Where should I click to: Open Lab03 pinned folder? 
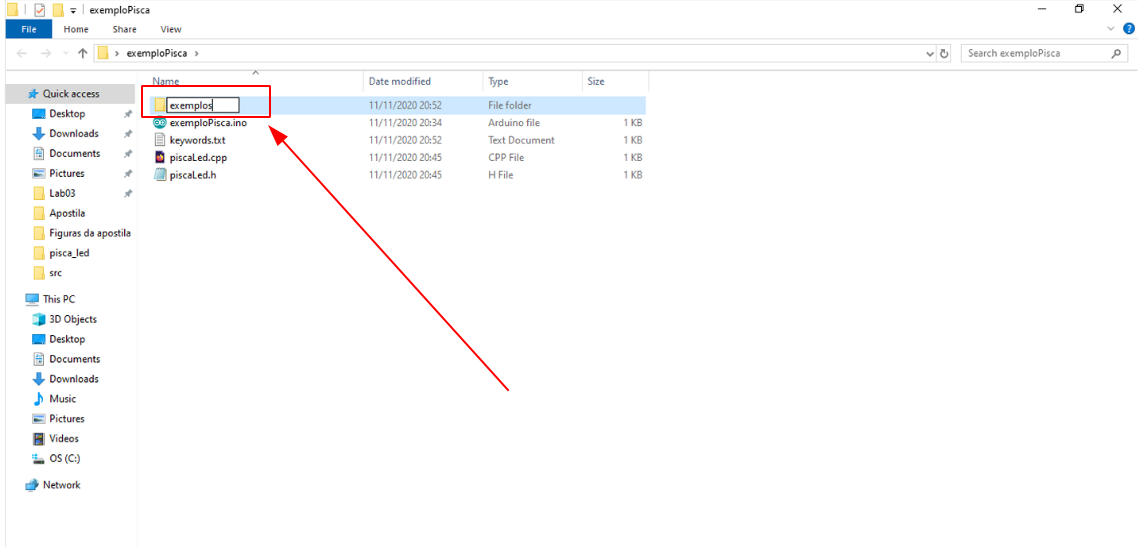[x=62, y=194]
